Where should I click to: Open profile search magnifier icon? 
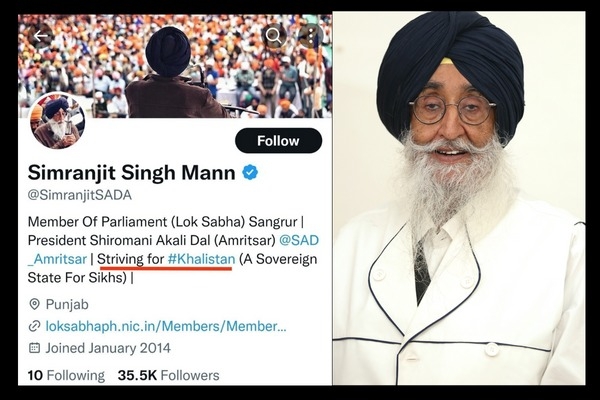(274, 36)
